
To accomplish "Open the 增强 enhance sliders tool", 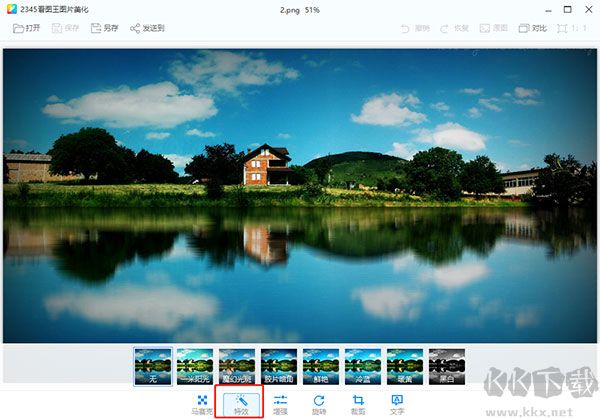I will pyautogui.click(x=280, y=405).
